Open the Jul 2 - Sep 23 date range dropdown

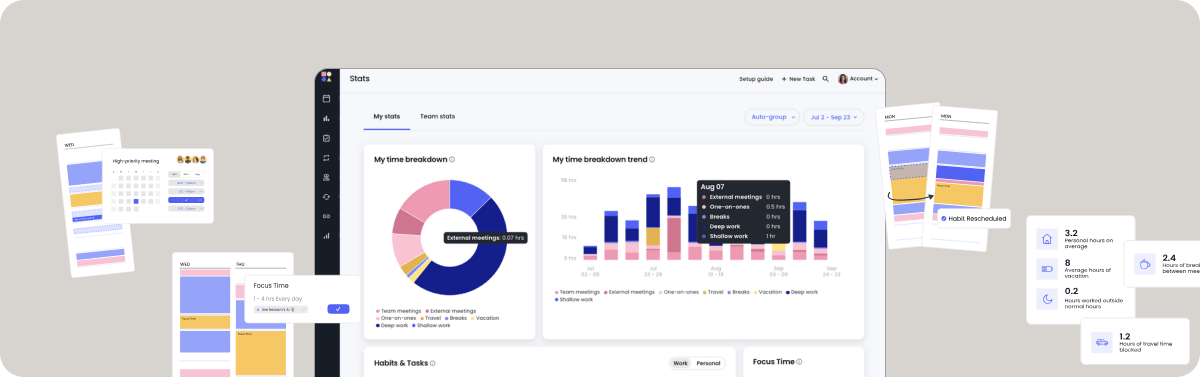point(834,117)
